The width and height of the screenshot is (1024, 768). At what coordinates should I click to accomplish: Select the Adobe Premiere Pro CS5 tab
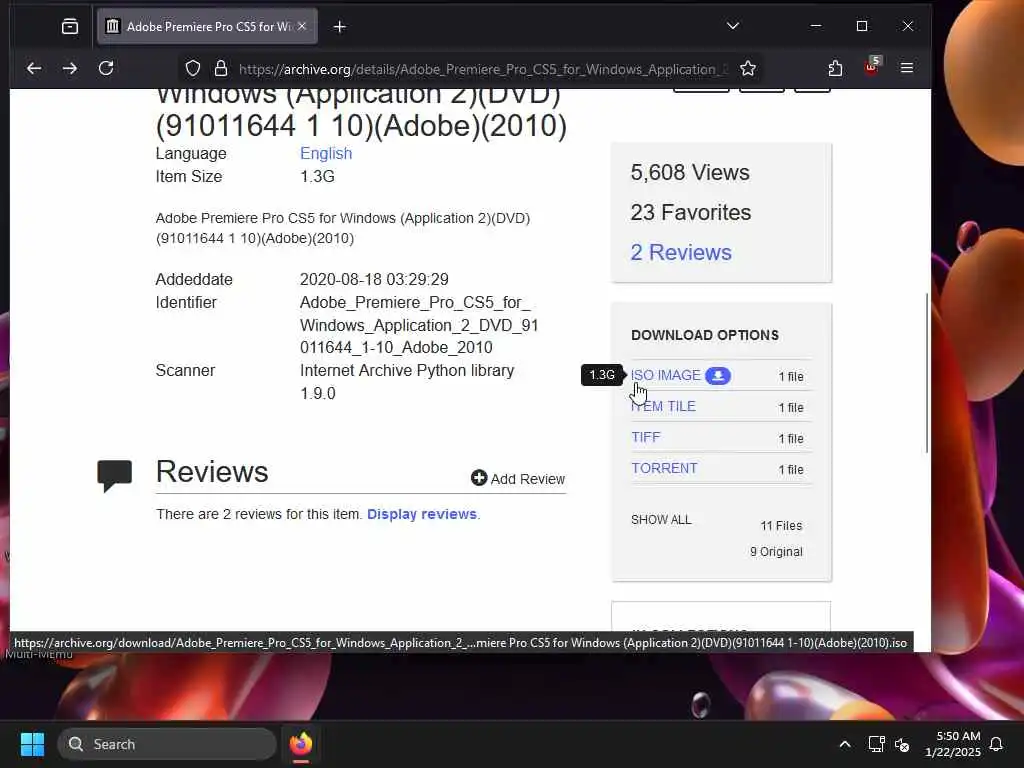click(x=207, y=26)
